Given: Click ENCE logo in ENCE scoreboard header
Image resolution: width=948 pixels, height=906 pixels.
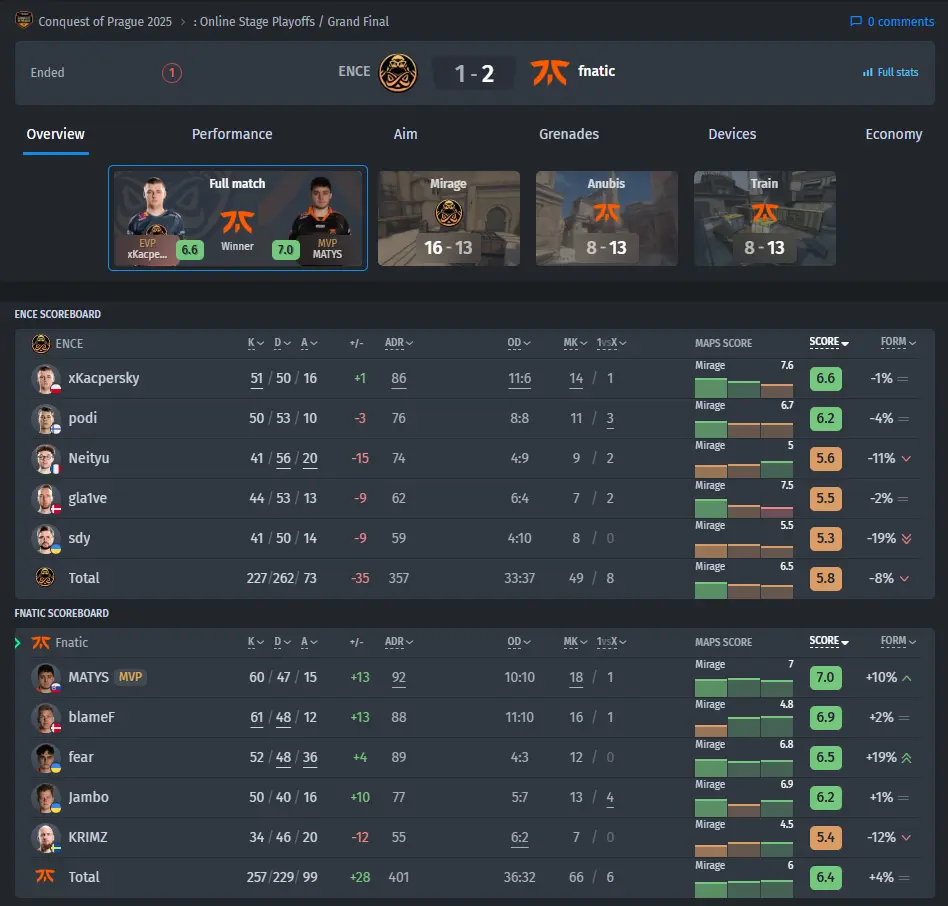Looking at the screenshot, I should tap(41, 343).
